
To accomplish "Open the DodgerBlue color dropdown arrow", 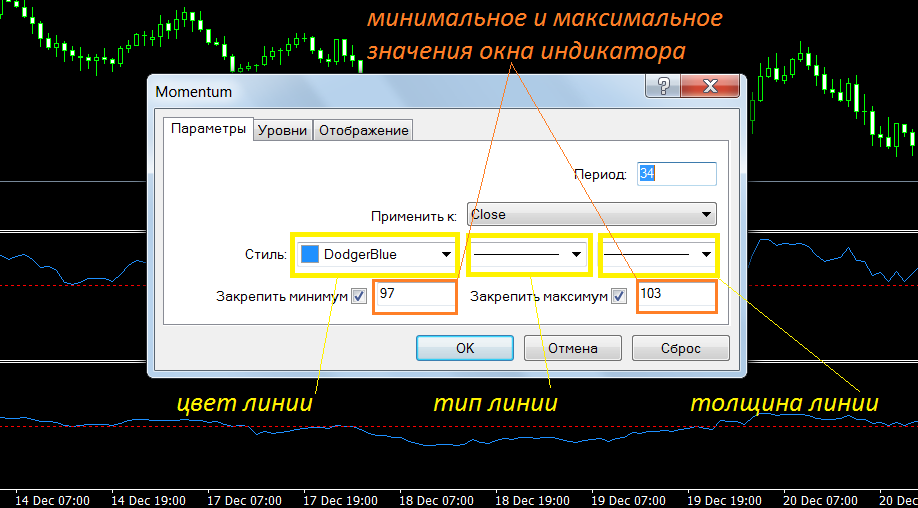I will (446, 254).
